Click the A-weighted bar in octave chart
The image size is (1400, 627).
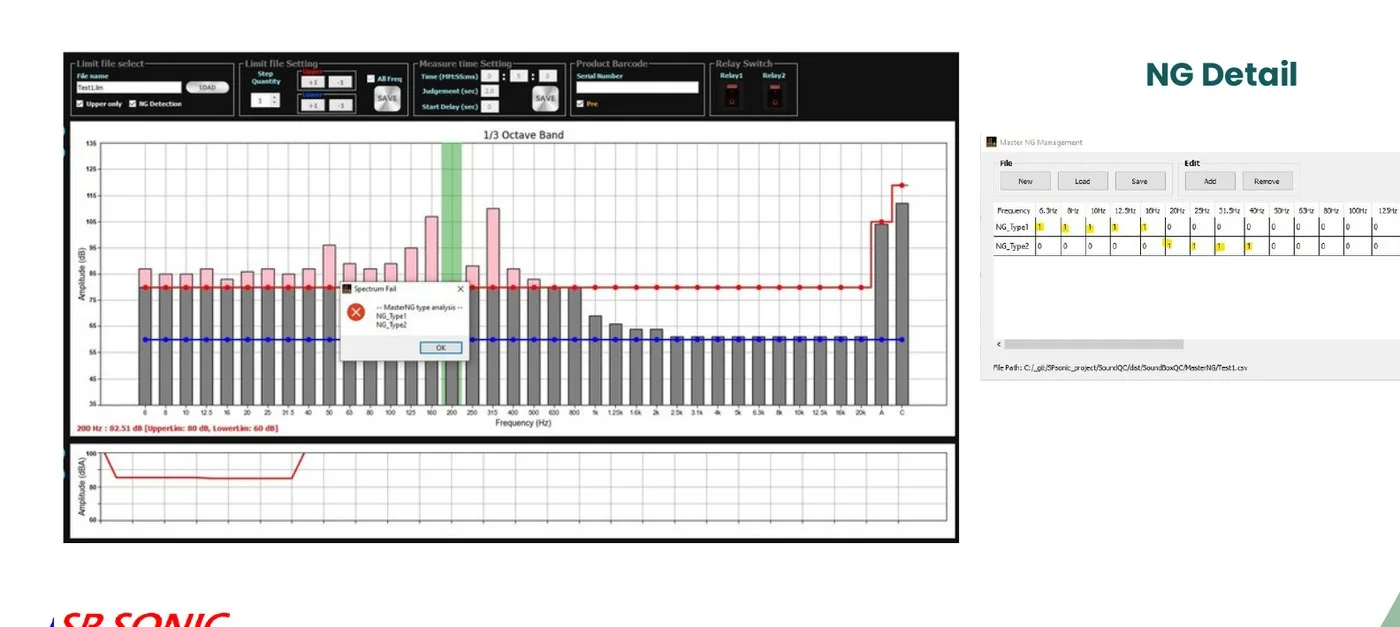[881, 314]
